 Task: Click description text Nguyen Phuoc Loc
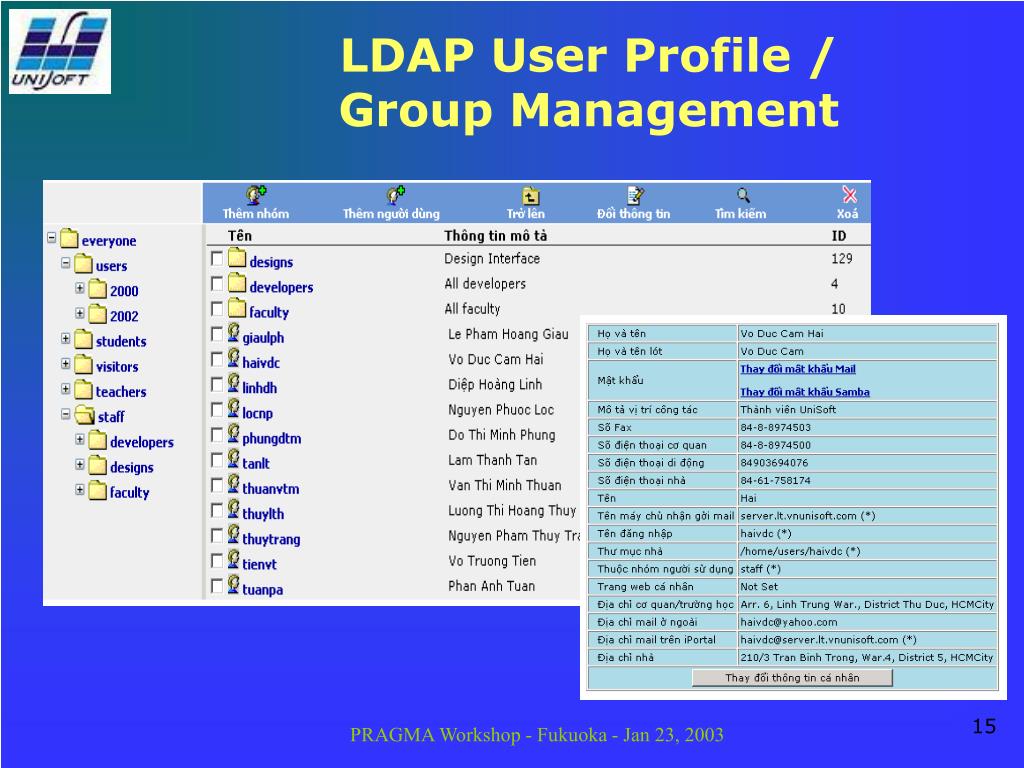coord(501,410)
